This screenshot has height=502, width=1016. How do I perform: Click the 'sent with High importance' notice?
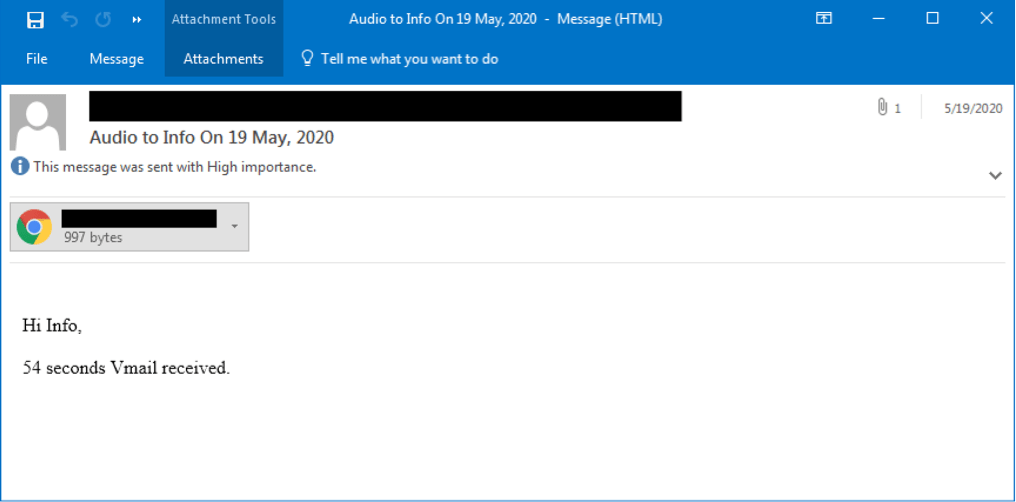[175, 167]
